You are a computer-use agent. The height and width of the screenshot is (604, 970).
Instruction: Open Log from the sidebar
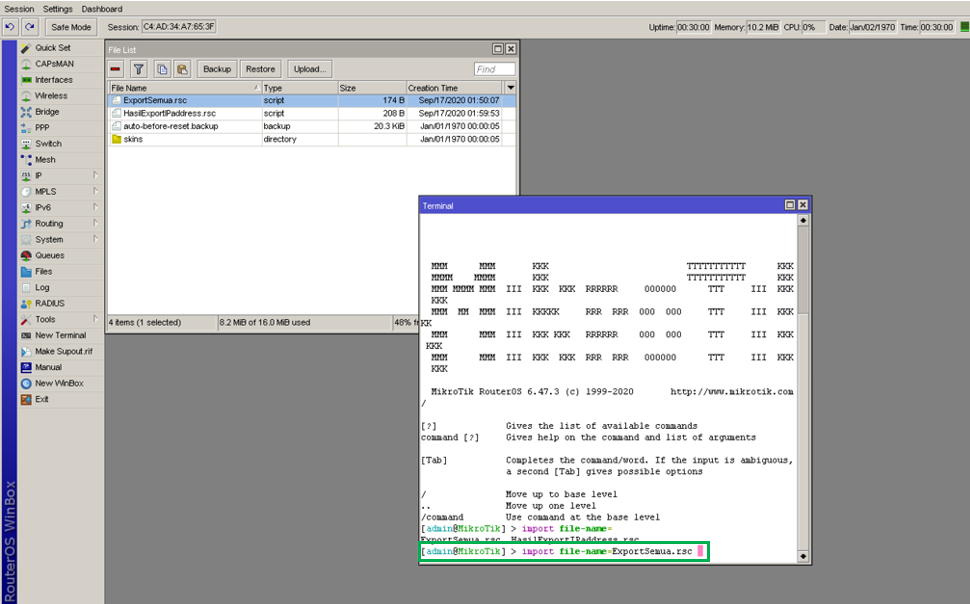pos(61,288)
